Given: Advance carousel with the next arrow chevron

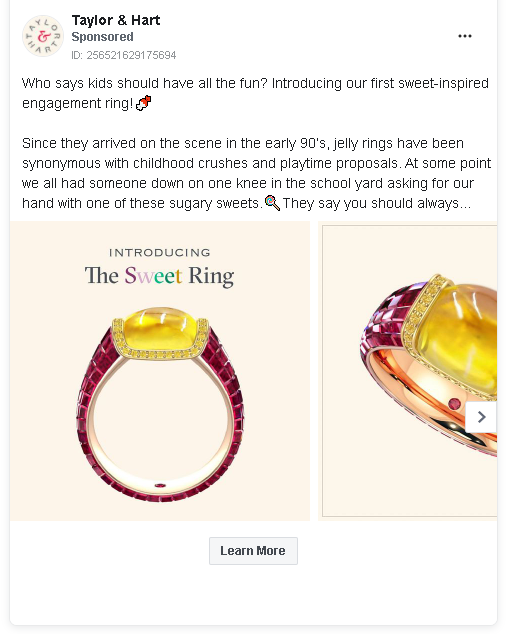Looking at the screenshot, I should pos(481,417).
